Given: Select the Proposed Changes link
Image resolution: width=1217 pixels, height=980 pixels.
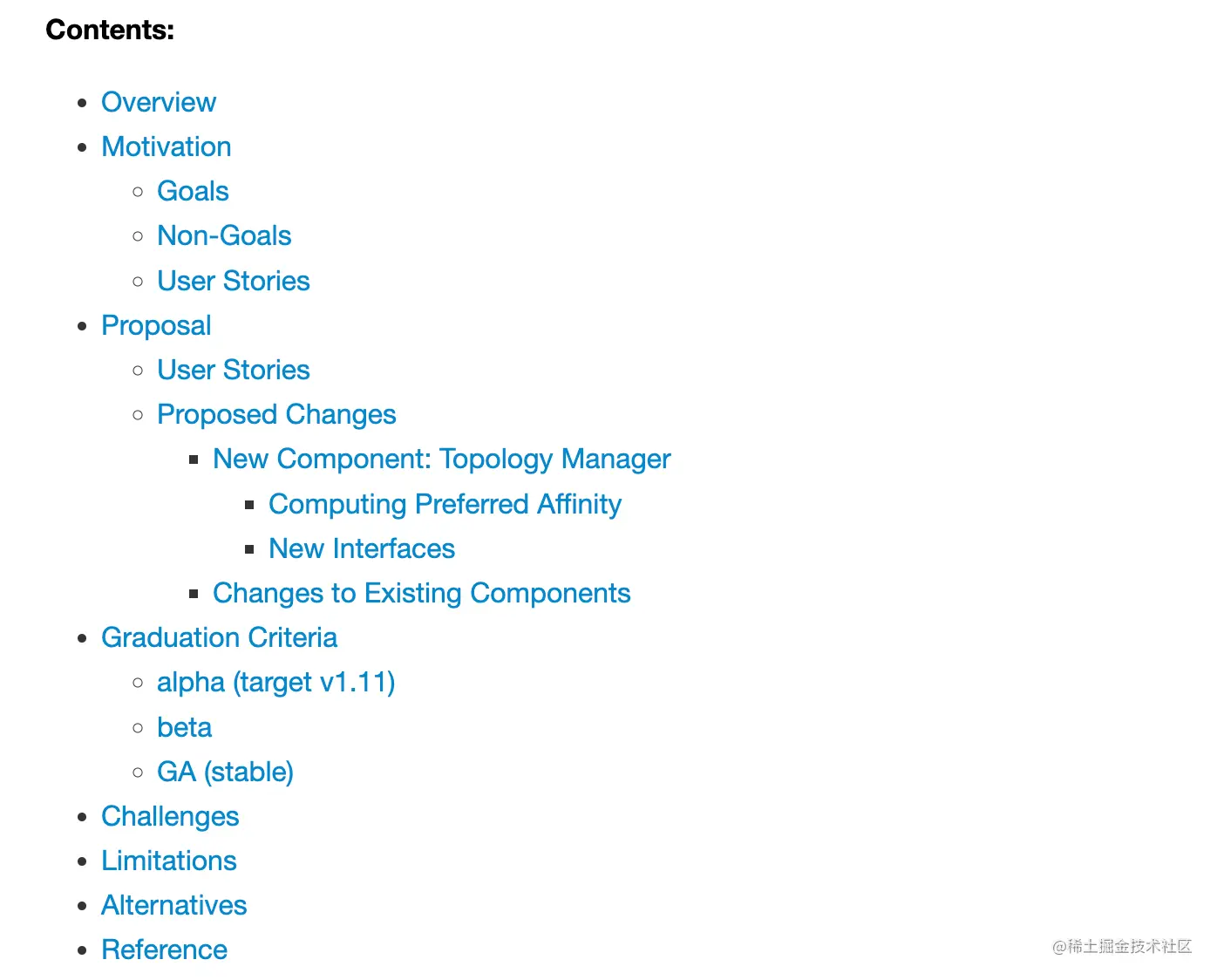Looking at the screenshot, I should 276,414.
